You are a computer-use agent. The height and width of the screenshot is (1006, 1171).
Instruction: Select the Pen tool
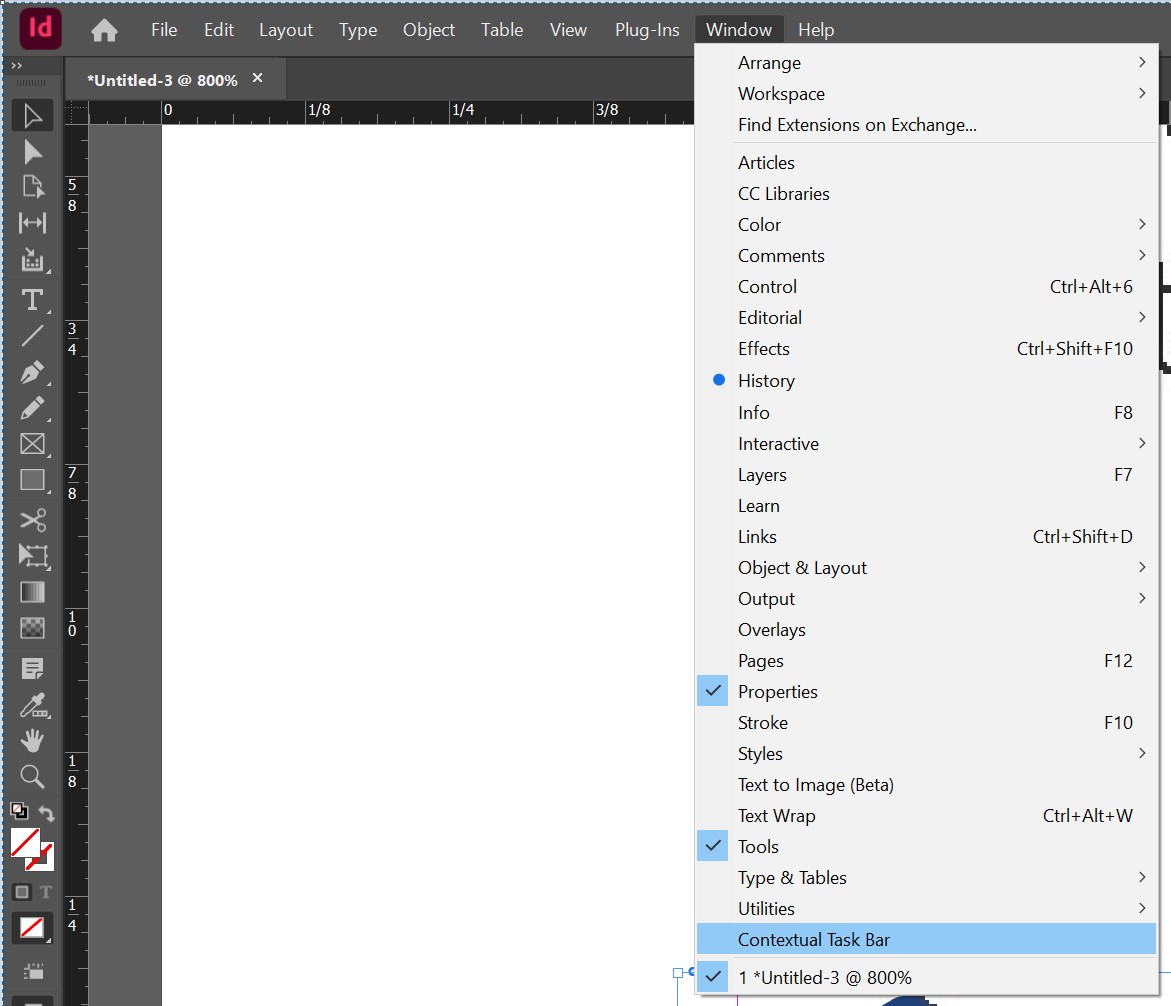[x=33, y=371]
